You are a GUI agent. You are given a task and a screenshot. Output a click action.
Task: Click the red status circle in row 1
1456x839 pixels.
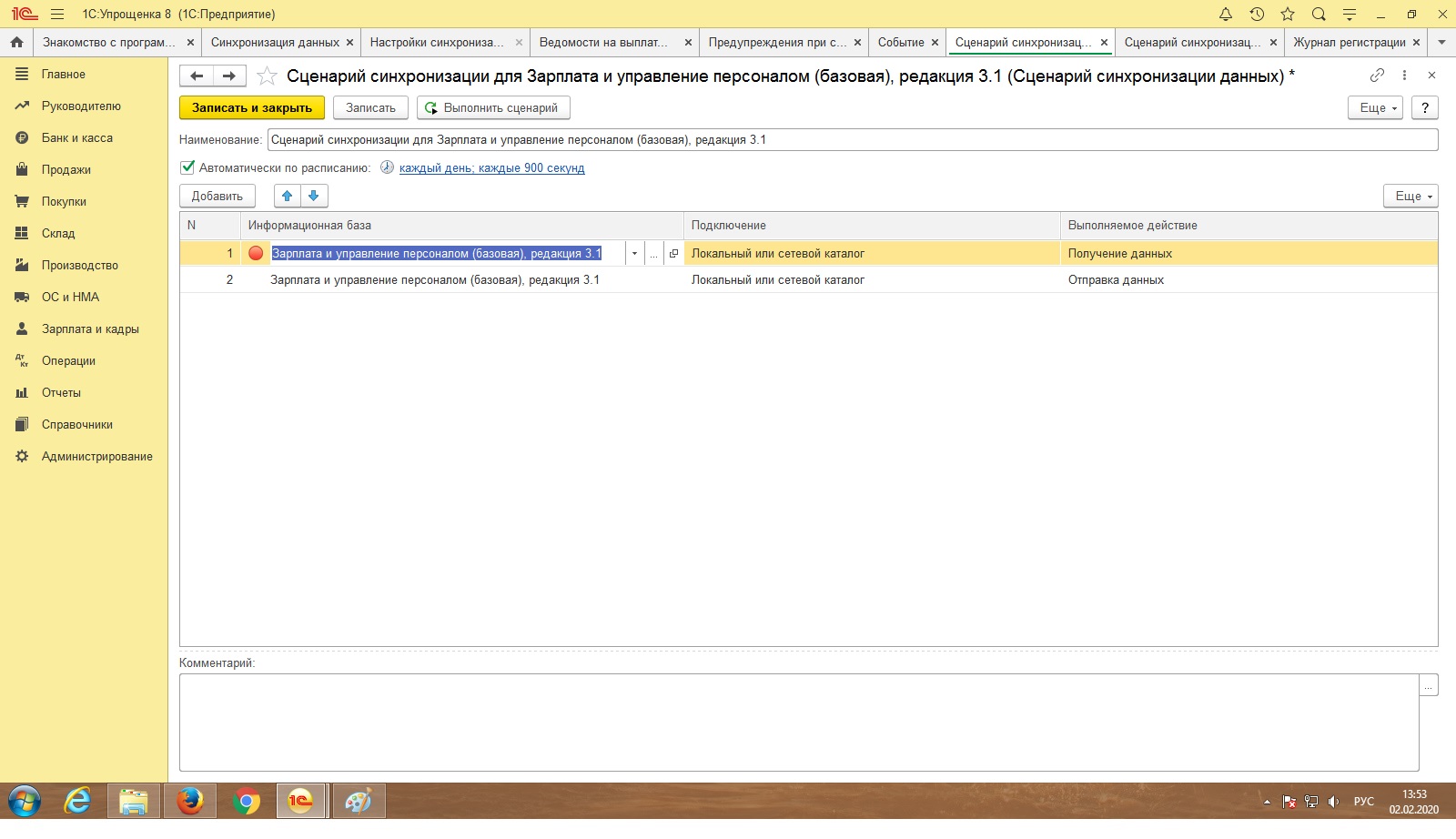(256, 253)
